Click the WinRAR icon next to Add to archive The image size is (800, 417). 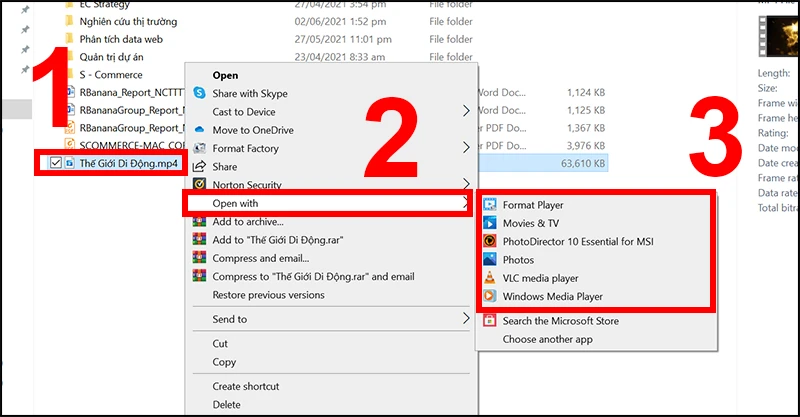[x=199, y=222]
